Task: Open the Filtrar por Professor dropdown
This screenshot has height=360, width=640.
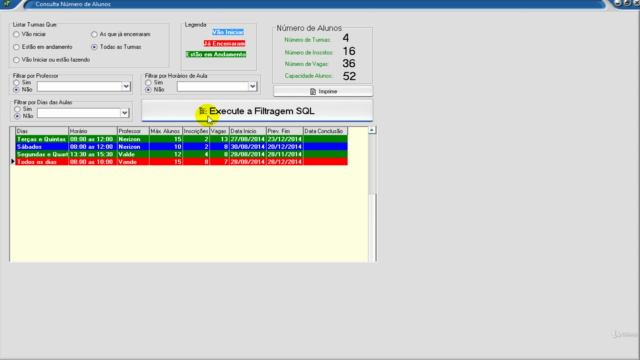Action: pyautogui.click(x=126, y=87)
